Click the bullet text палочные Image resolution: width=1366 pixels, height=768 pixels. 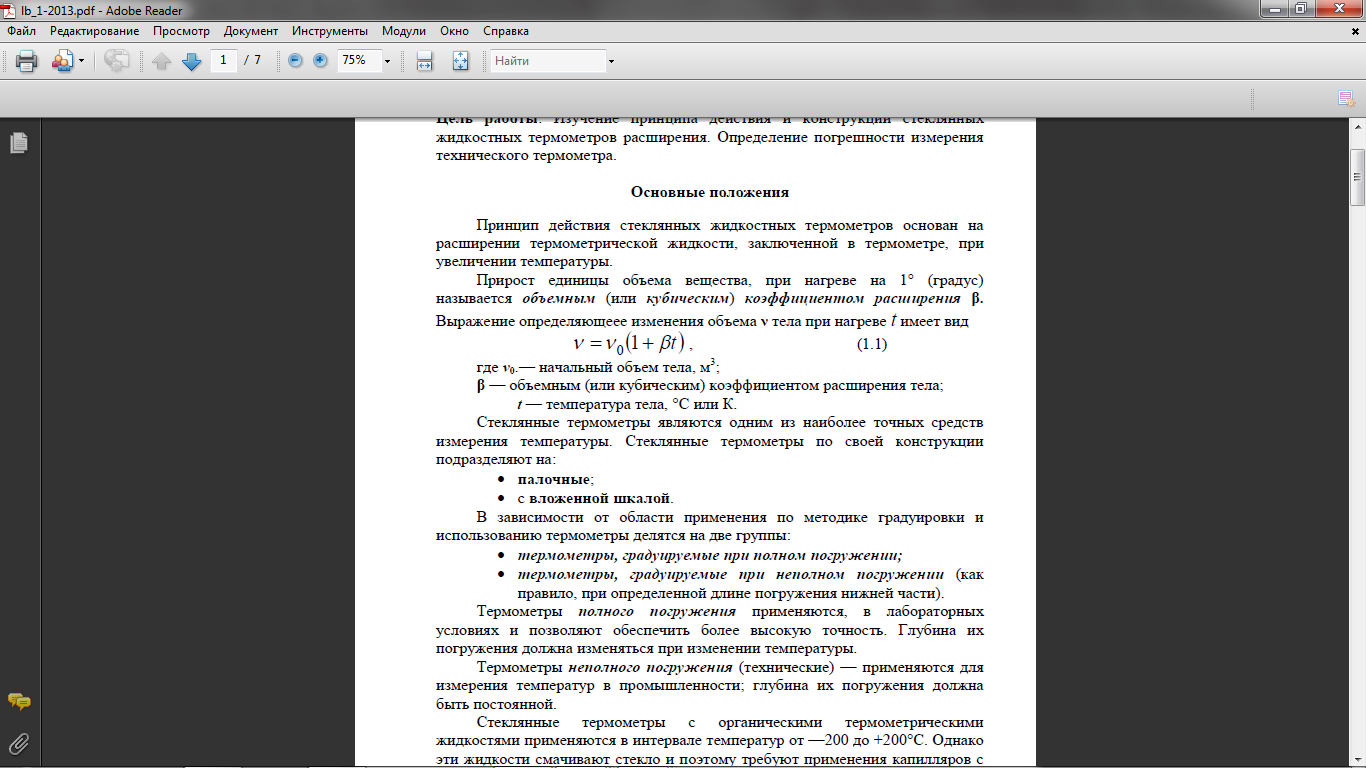555,480
